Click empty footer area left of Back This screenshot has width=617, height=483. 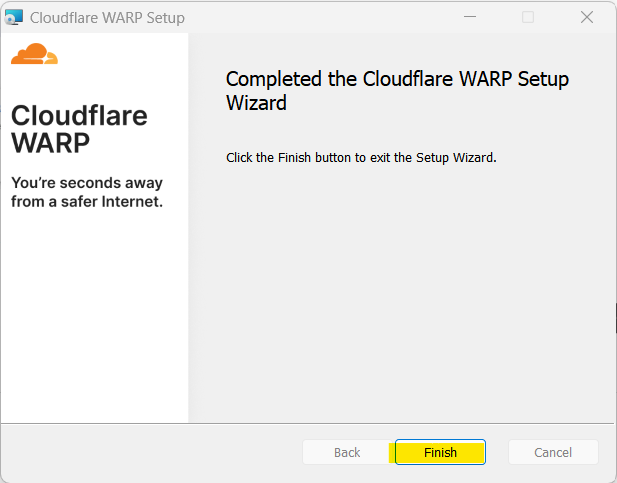(150, 452)
